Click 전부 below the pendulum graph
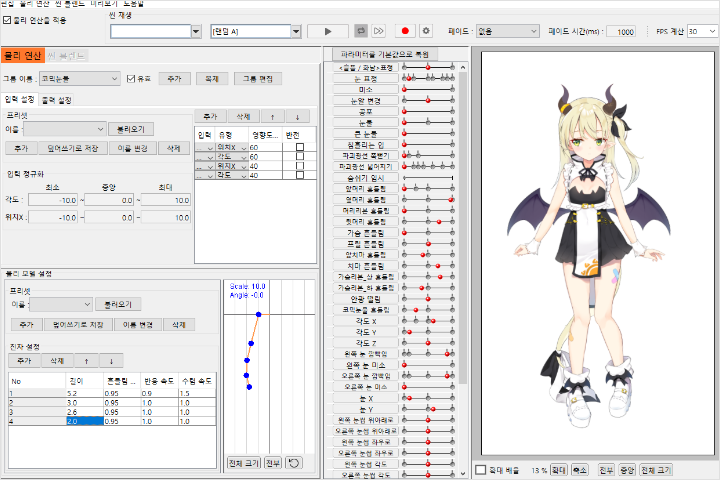The height and width of the screenshot is (480, 720). (273, 463)
